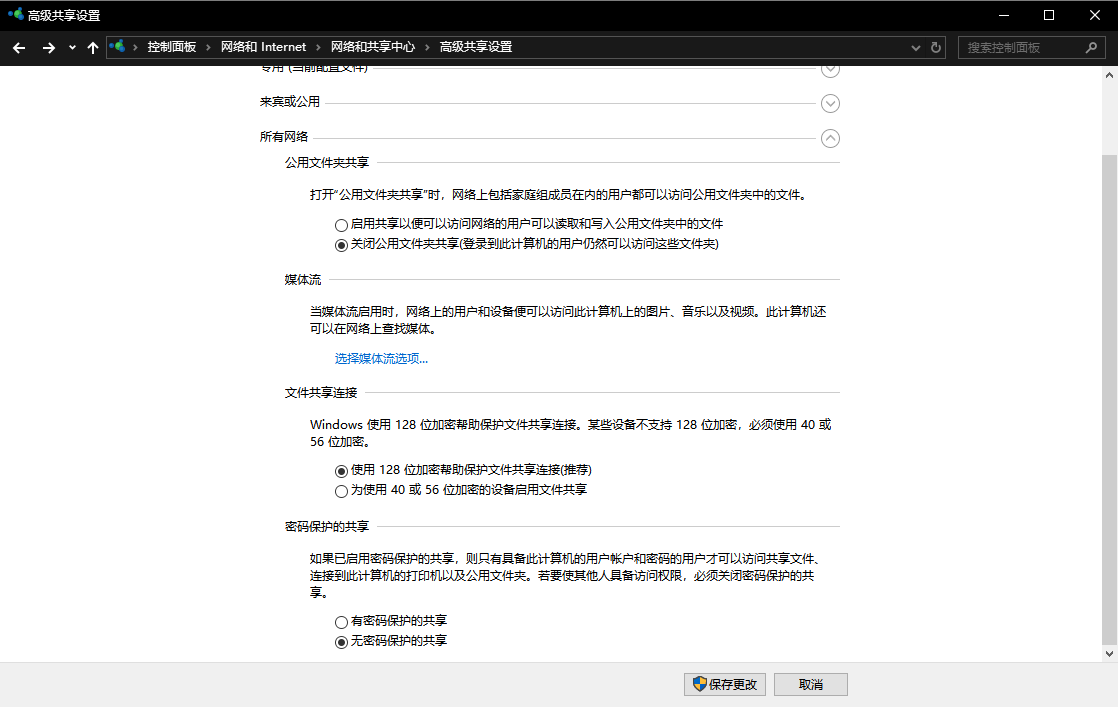The height and width of the screenshot is (707, 1118).
Task: Click the 公用文件夹共享 heading
Action: pyautogui.click(x=327, y=162)
